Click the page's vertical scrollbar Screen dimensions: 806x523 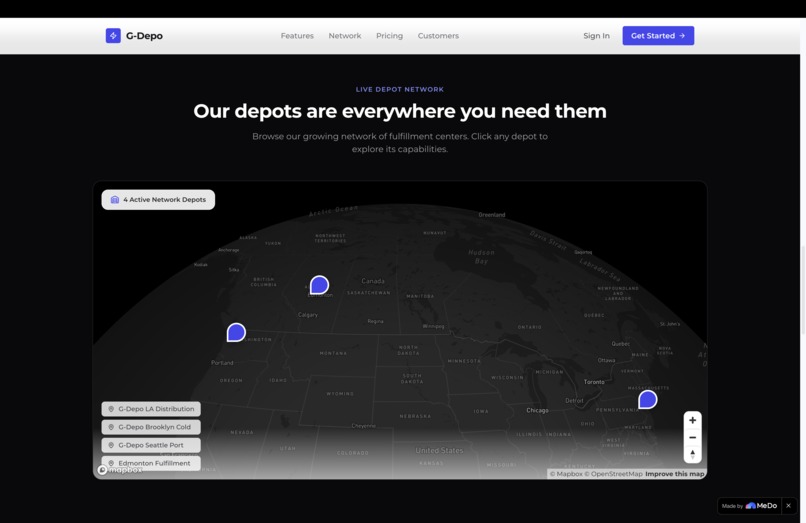[x=803, y=288]
